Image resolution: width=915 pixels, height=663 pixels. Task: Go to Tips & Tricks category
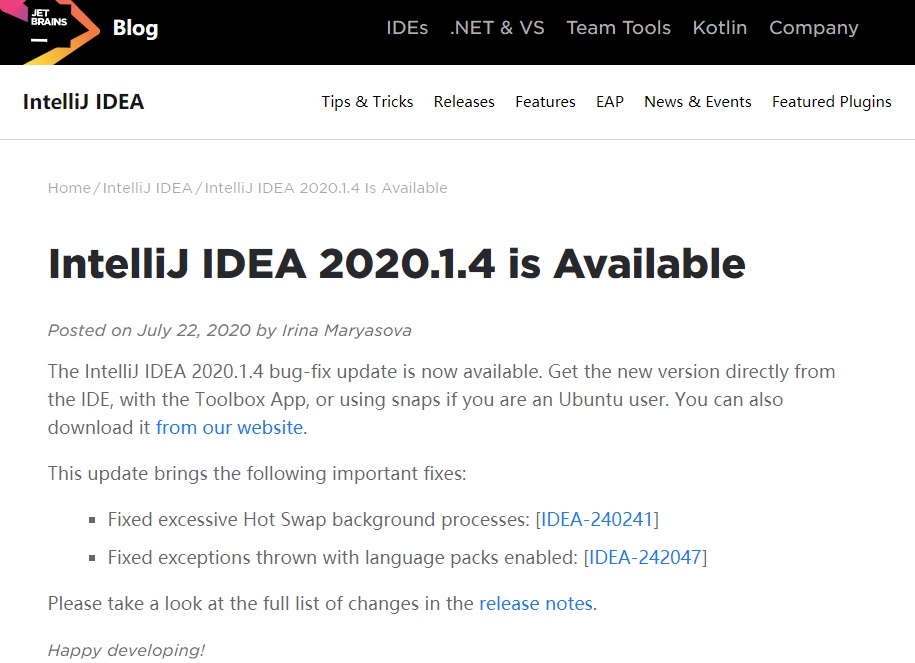click(367, 102)
